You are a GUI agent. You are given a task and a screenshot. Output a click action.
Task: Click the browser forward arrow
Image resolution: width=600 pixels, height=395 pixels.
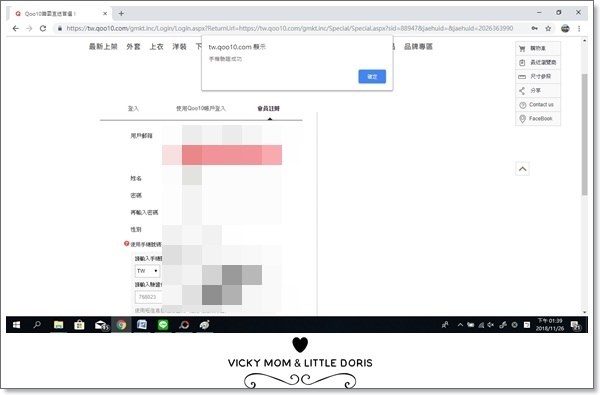coord(29,28)
